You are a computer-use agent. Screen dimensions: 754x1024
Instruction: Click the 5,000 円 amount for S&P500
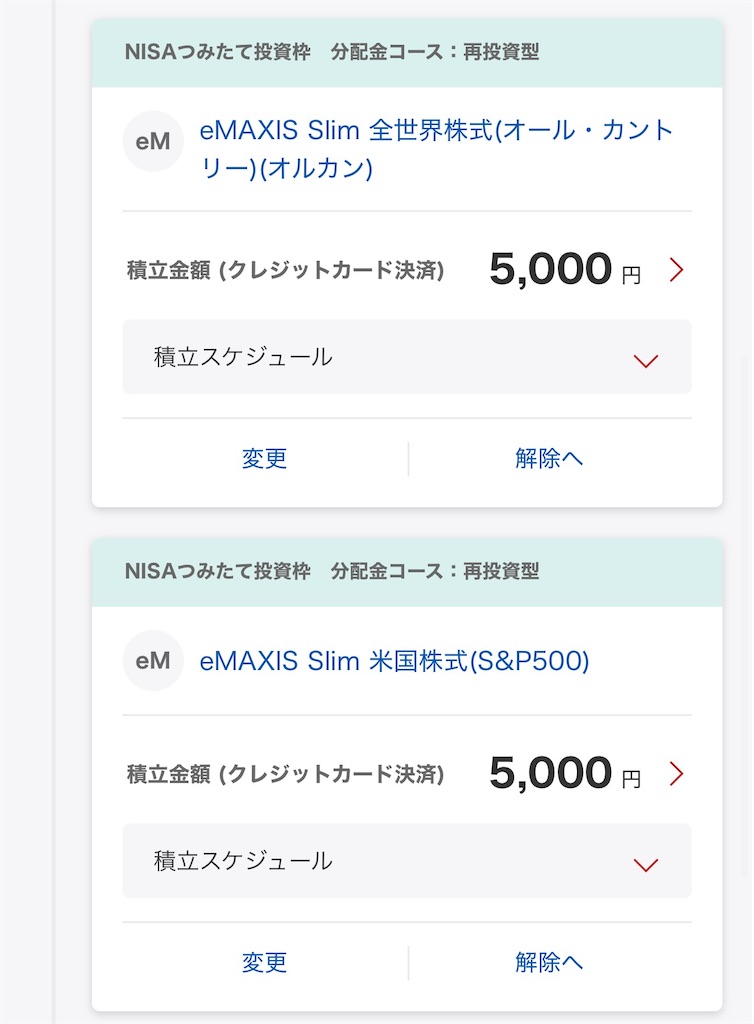click(565, 773)
